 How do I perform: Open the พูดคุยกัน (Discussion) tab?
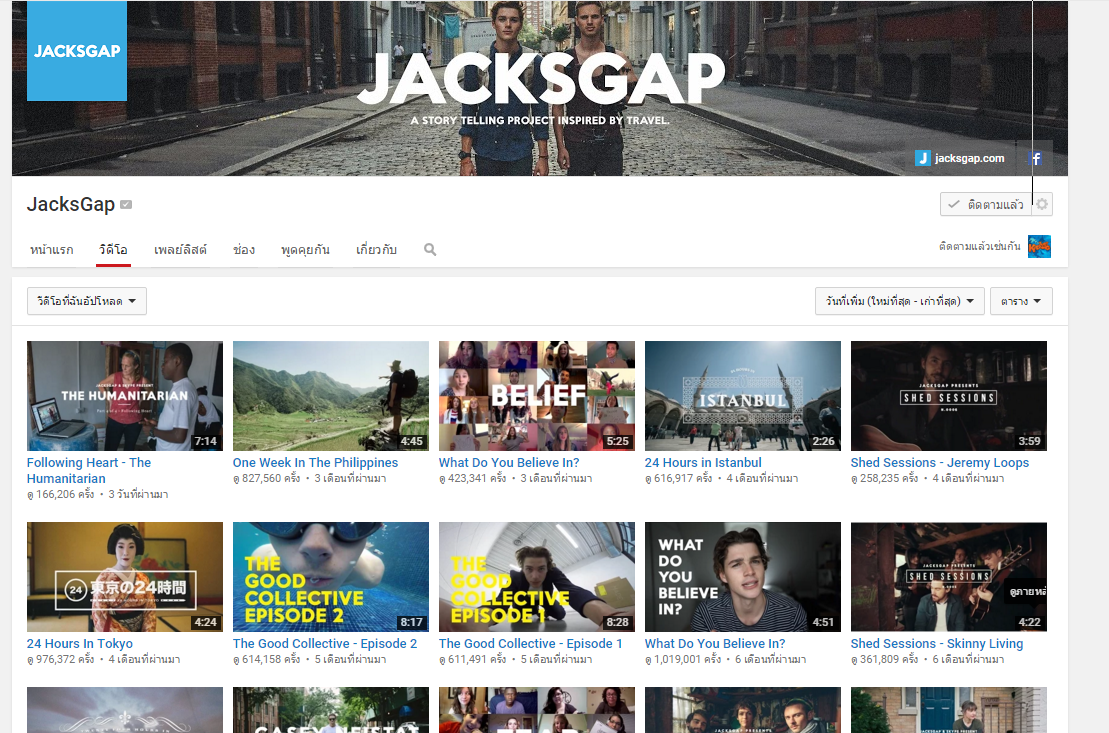[x=306, y=250]
